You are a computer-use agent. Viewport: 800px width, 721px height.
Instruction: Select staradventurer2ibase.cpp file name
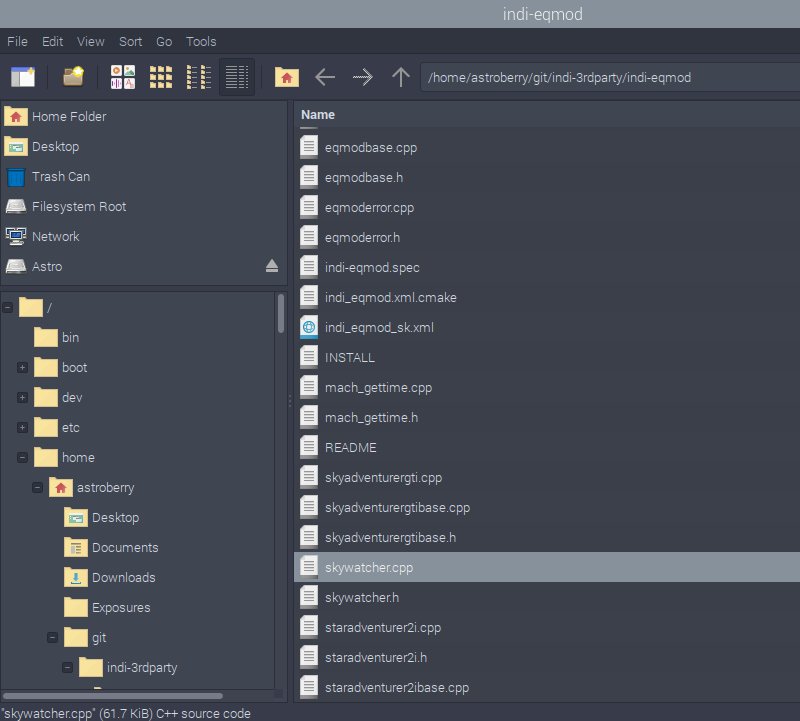[x=396, y=688]
